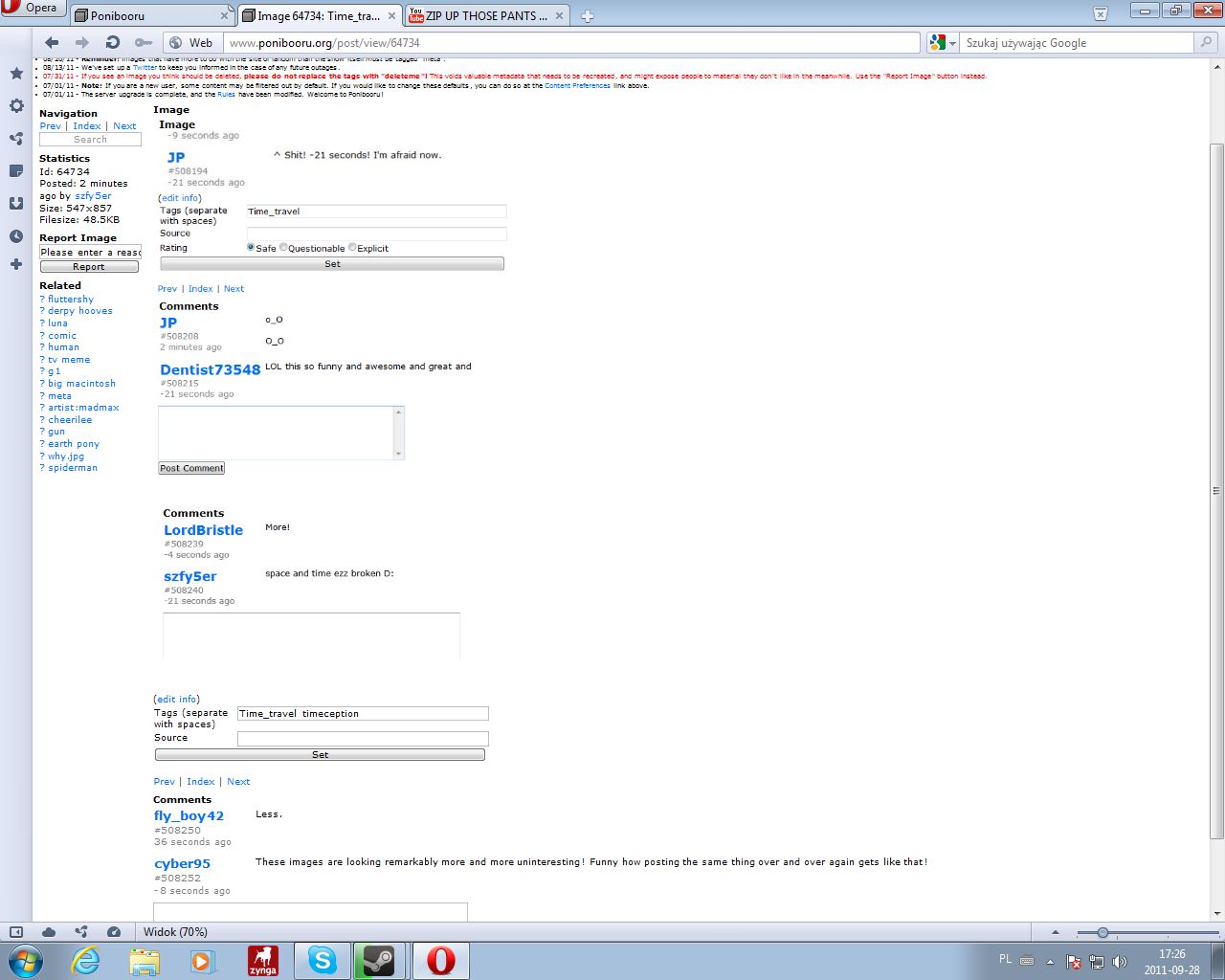Click the search magnifier icon in the search box
1225x980 pixels.
click(x=1206, y=42)
